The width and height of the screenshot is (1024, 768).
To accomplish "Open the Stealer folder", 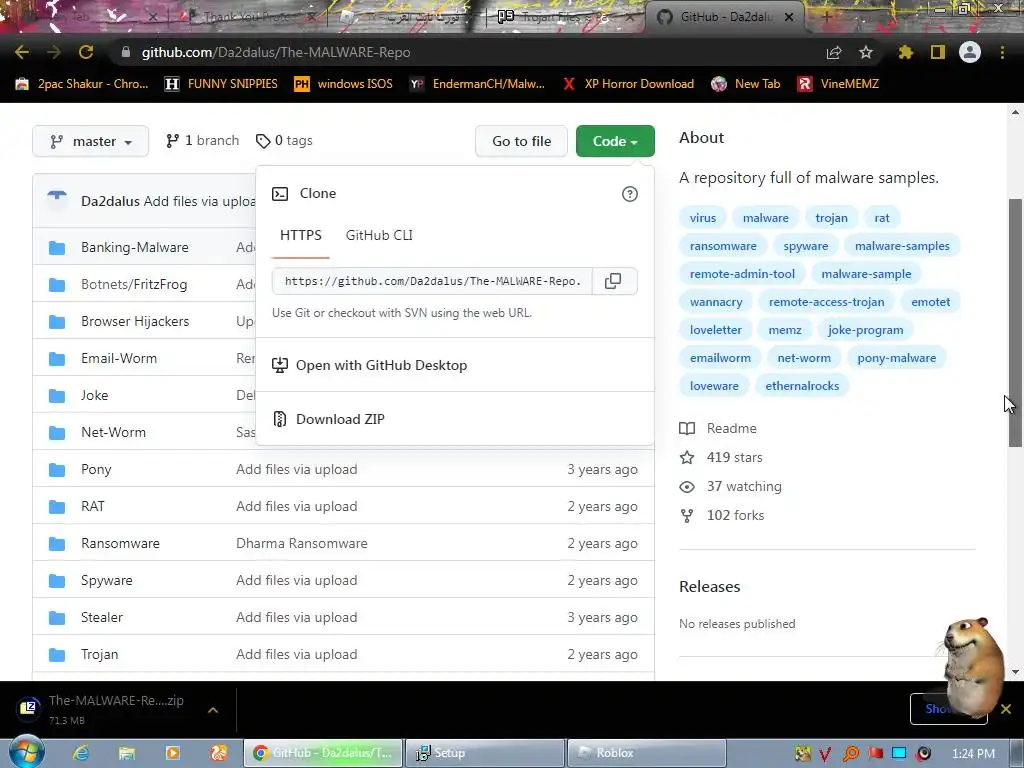I will click(102, 617).
